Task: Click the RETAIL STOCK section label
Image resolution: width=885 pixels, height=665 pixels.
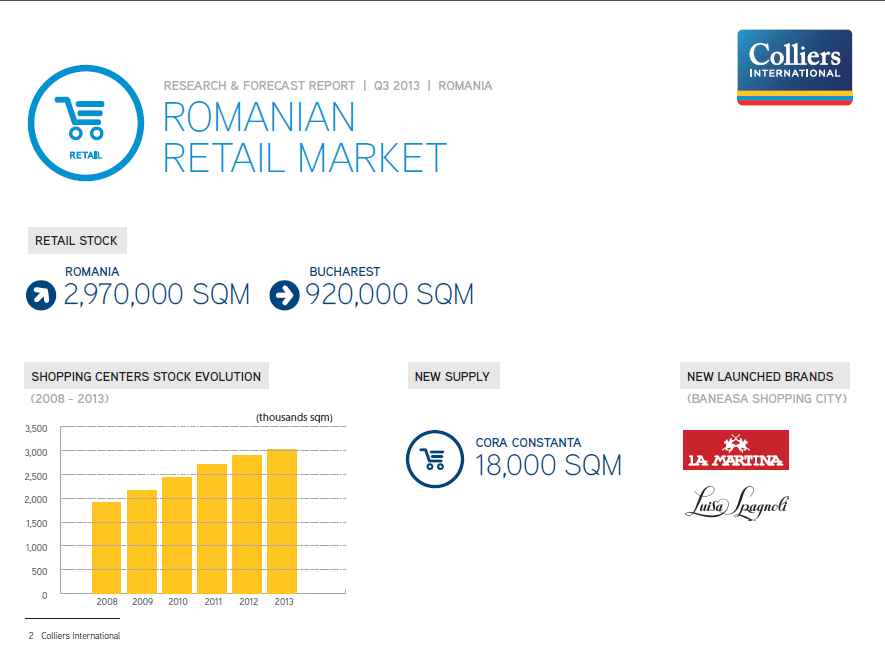Action: click(x=77, y=240)
